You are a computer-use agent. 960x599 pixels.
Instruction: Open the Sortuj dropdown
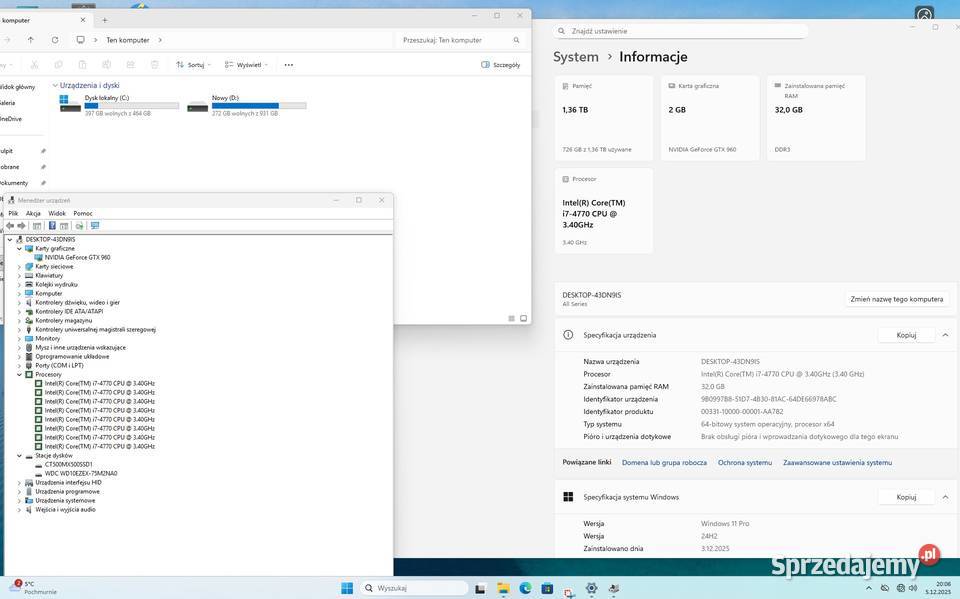pos(190,65)
